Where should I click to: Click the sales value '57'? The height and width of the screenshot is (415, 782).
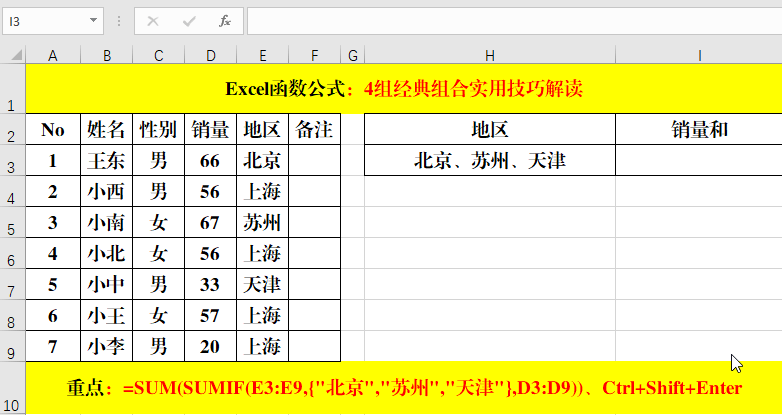(210, 315)
